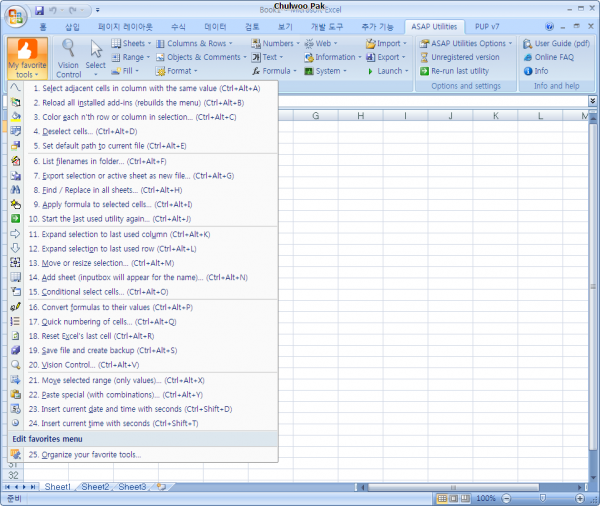Click the Undo icon in quick access toolbar
The image size is (600, 506).
[53, 10]
